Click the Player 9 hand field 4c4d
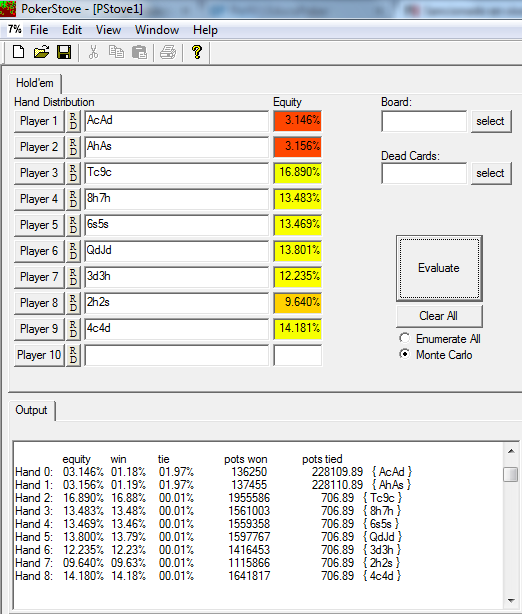The height and width of the screenshot is (614, 522). [177, 329]
